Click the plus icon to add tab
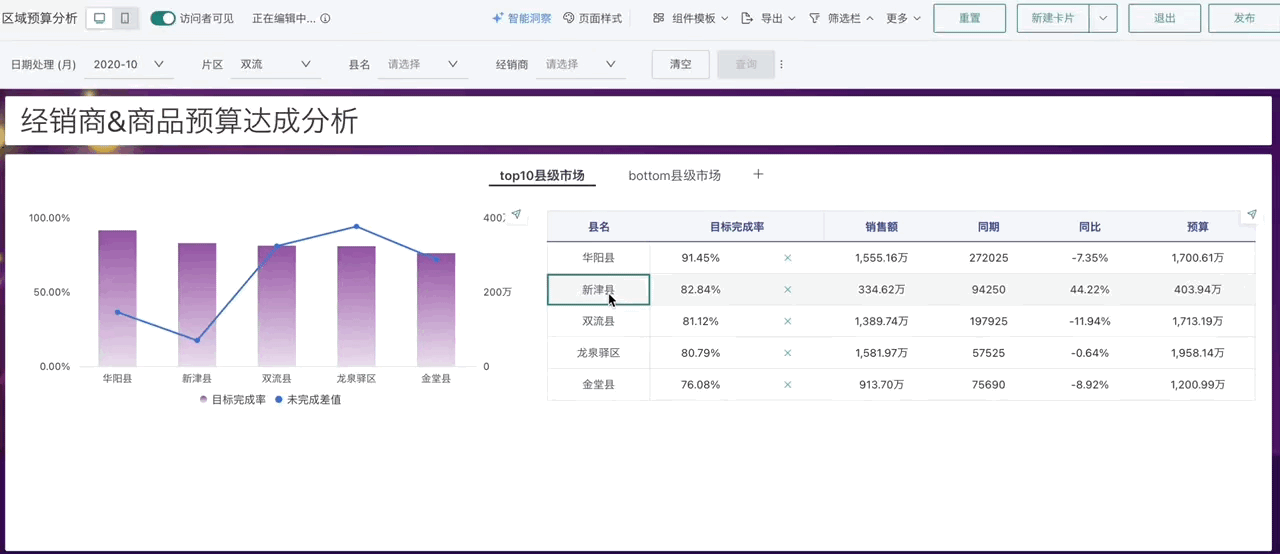The height and width of the screenshot is (554, 1280). click(x=758, y=175)
